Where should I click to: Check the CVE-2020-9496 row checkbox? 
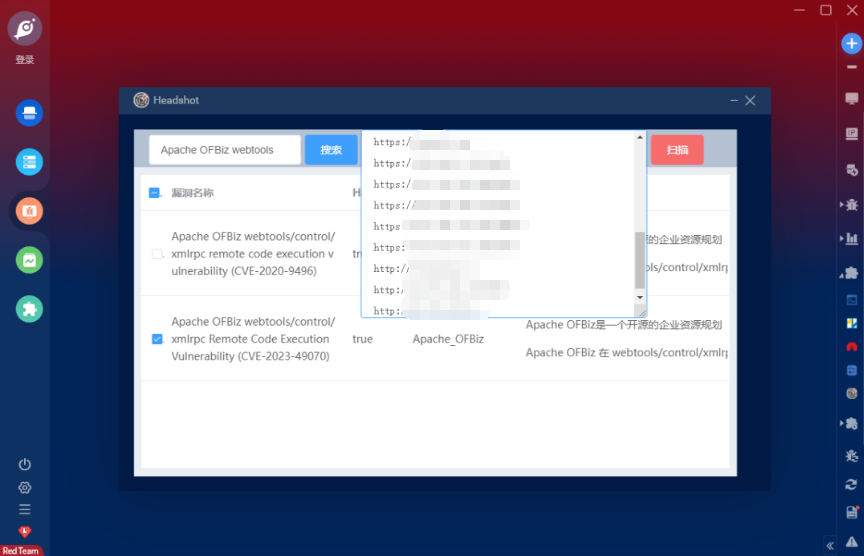157,254
